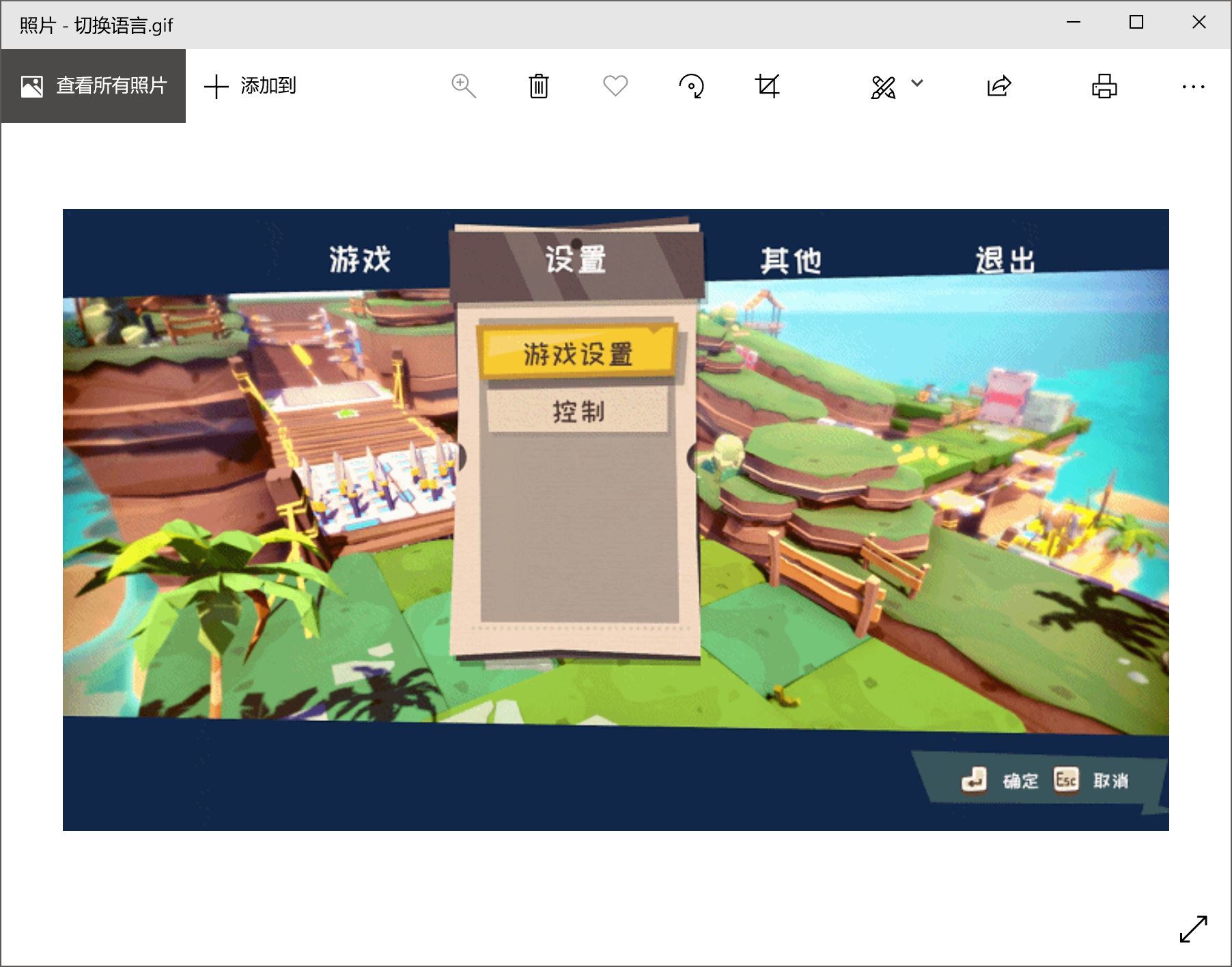Print the photo with the printer icon
This screenshot has height=967, width=1232.
pos(1104,86)
